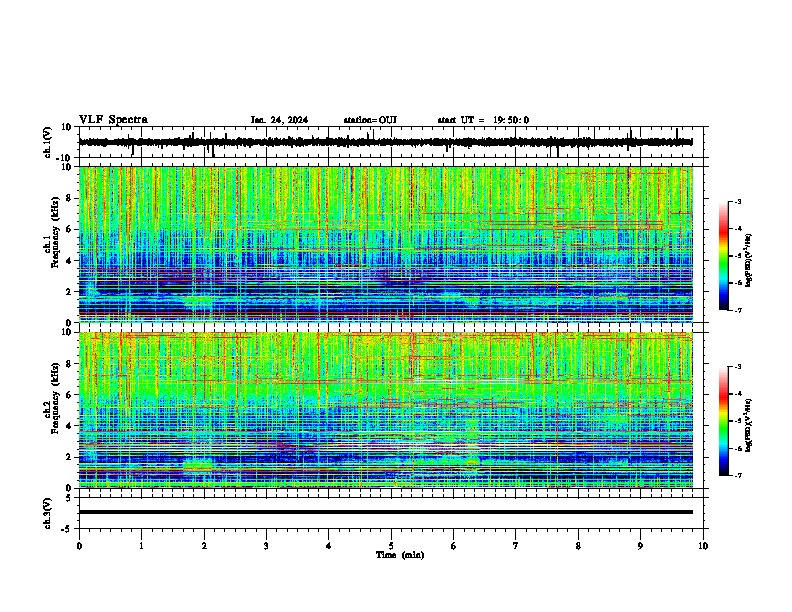Click time axis tick label '9'
Viewport: 792px width, 612px height.
tap(640, 546)
